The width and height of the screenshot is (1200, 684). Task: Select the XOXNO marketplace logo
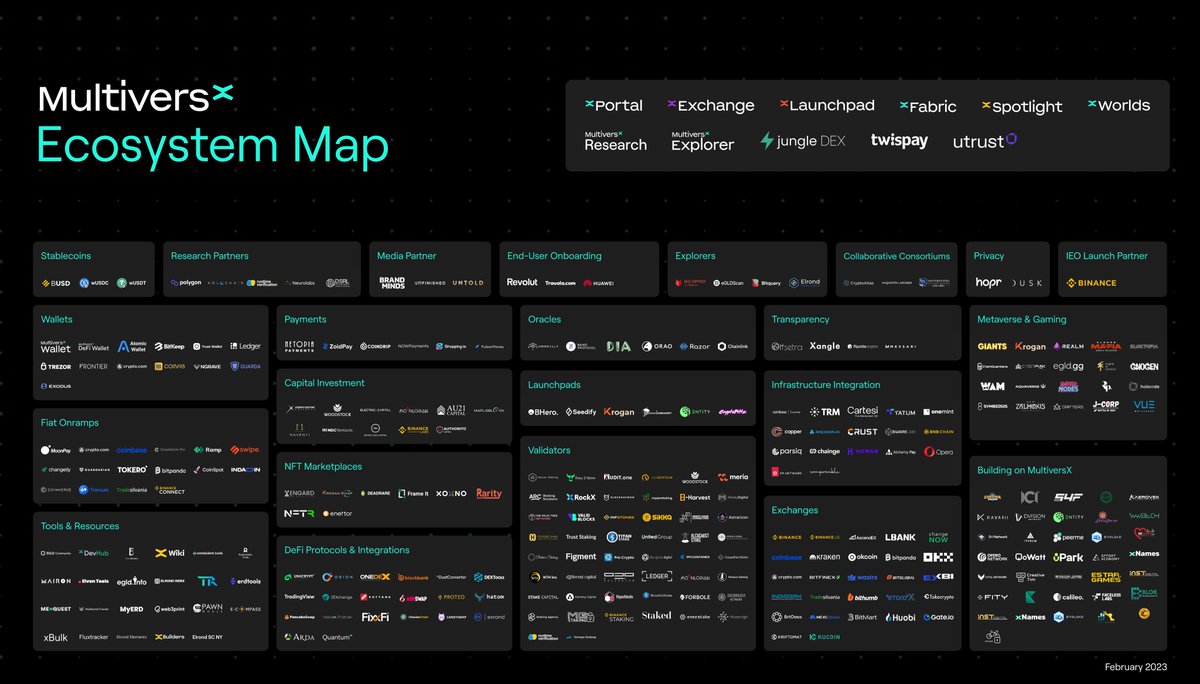click(451, 494)
